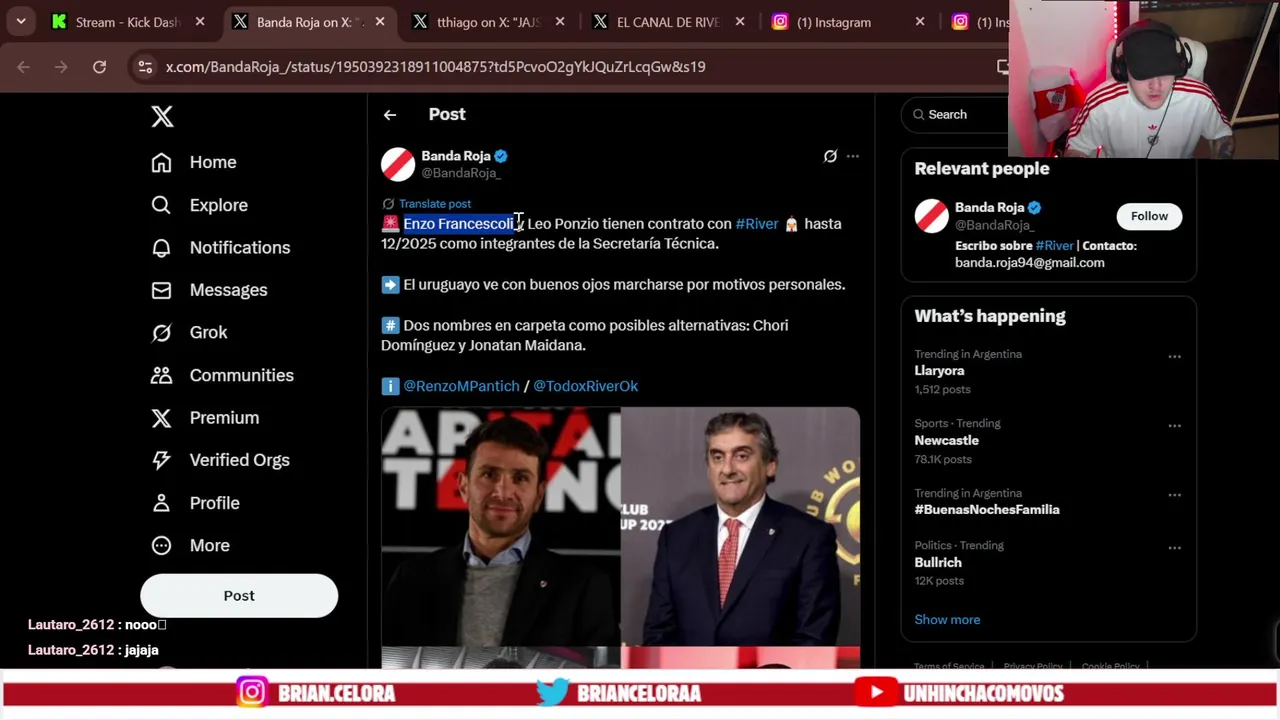The width and height of the screenshot is (1280, 720).
Task: Click the Communities people icon
Action: coord(161,375)
